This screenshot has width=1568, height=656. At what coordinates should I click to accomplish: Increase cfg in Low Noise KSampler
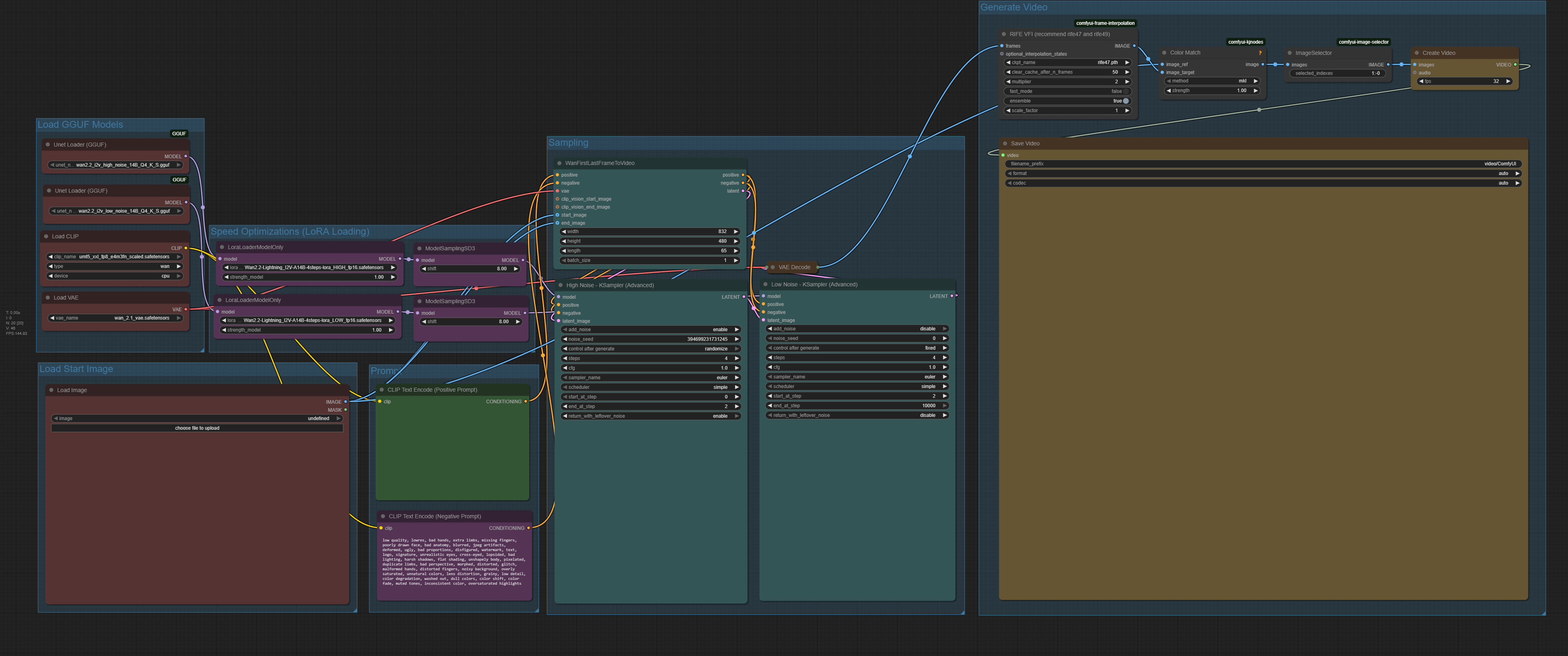pos(945,367)
